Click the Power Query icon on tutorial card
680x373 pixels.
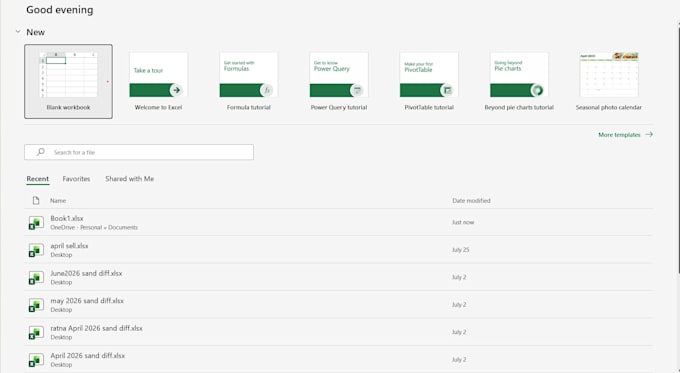coord(357,90)
